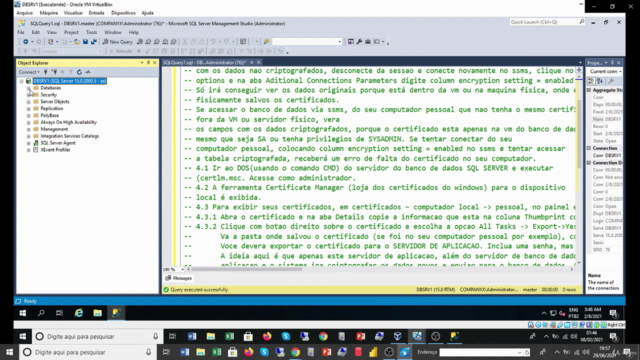The height and width of the screenshot is (360, 640).
Task: Refresh the Object Explorer tree
Action: (x=79, y=72)
